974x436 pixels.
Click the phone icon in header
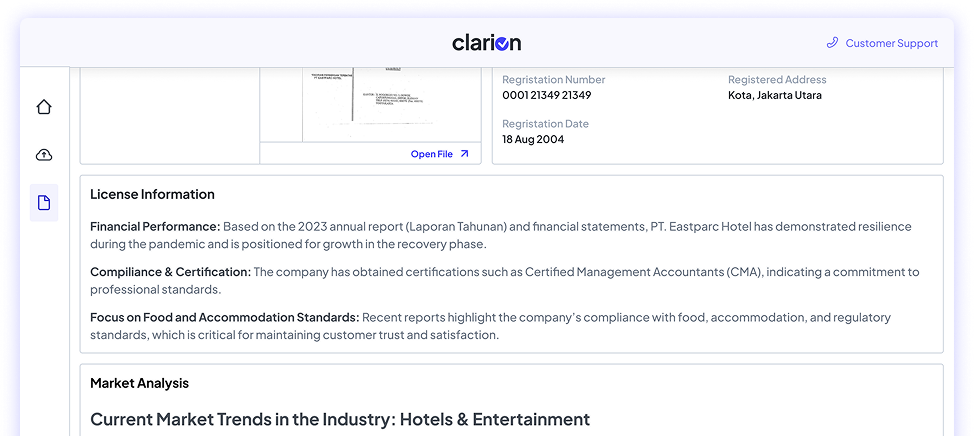click(x=832, y=43)
